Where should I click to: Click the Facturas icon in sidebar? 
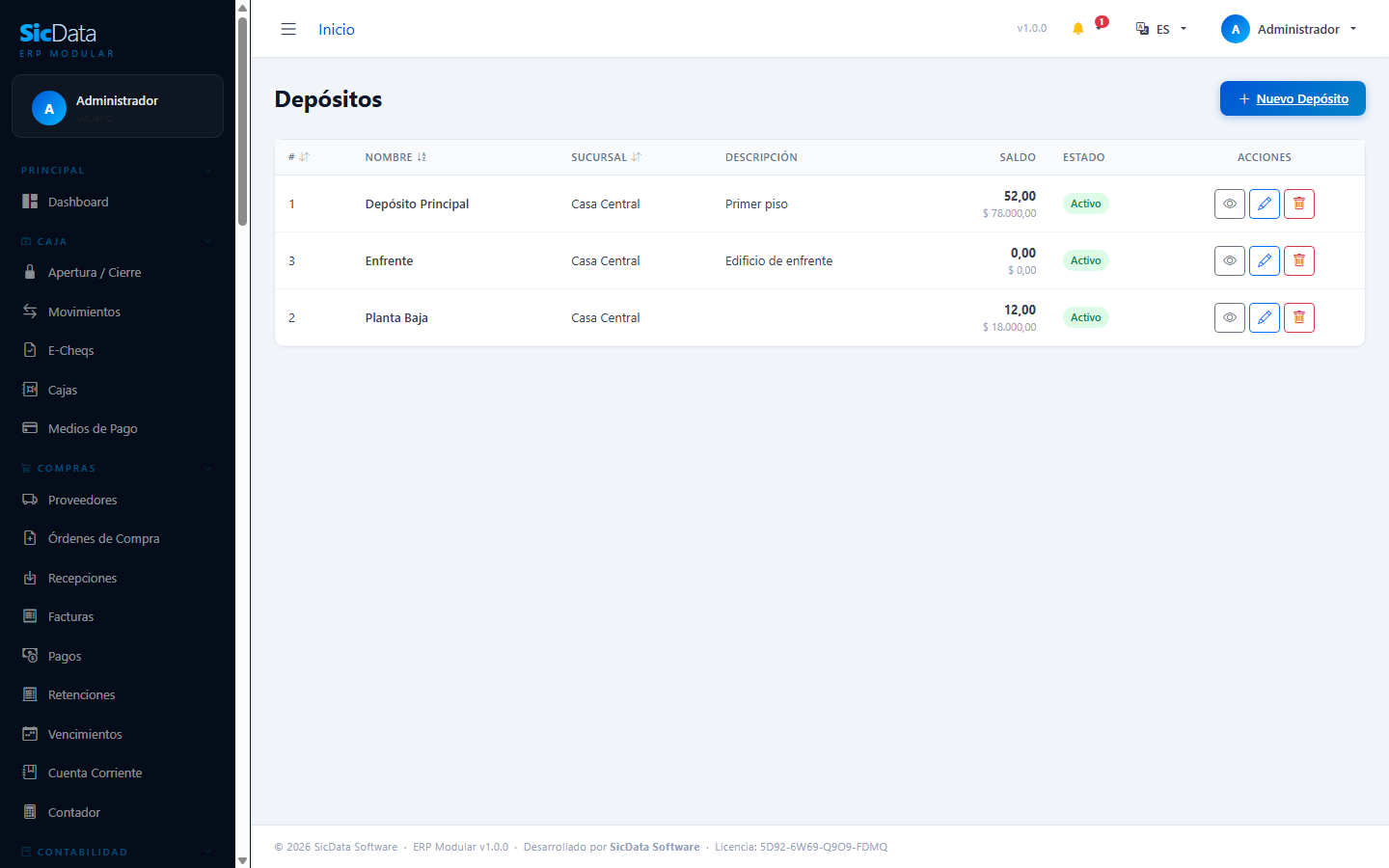point(30,616)
